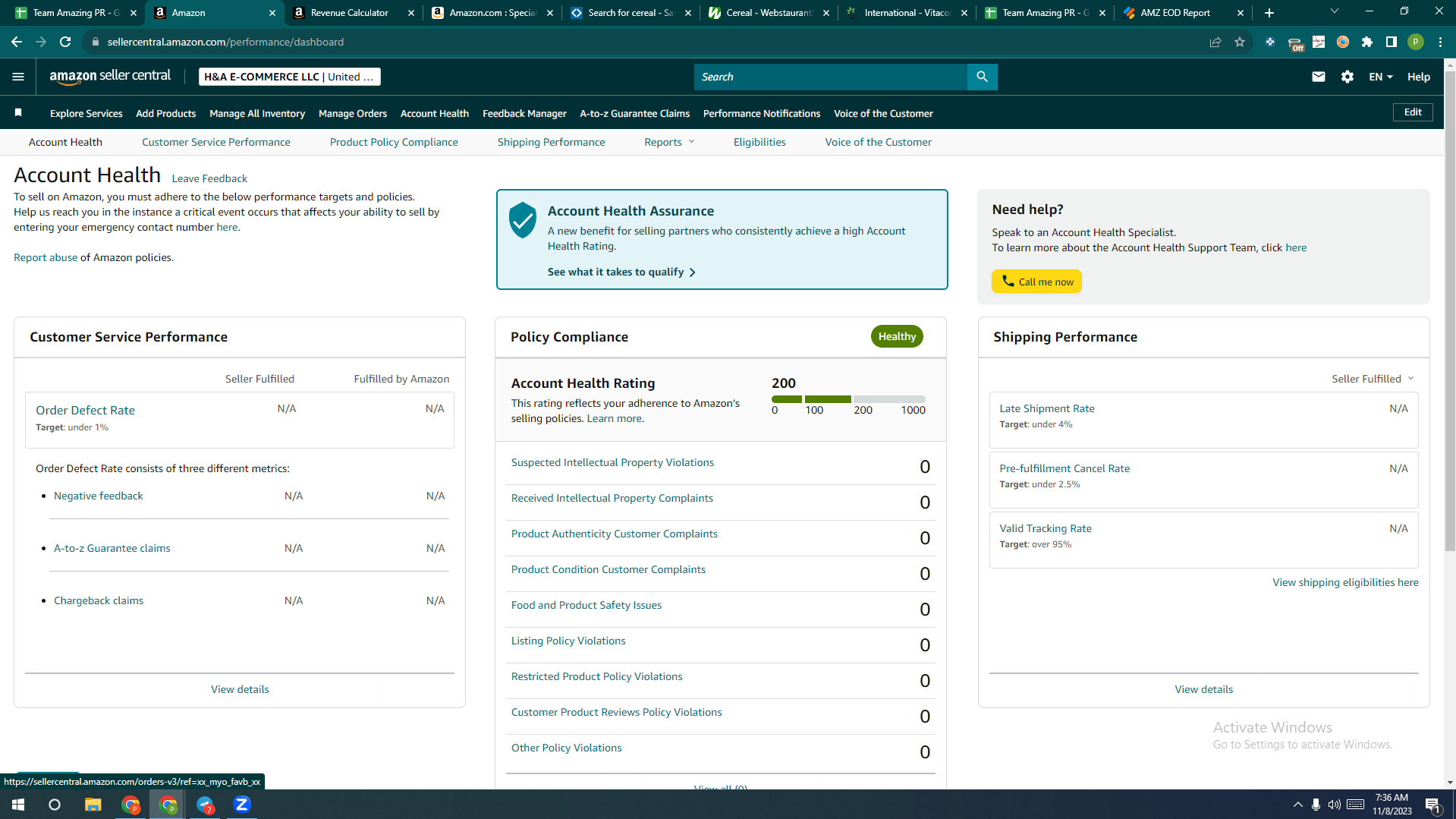Screen dimensions: 1456x819
Task: Switch to the Revenue Calculator browser tab
Action: point(349,13)
